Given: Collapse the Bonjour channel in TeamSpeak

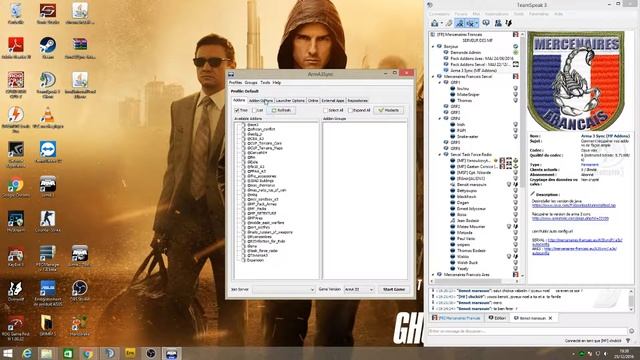Looking at the screenshot, I should (x=433, y=47).
